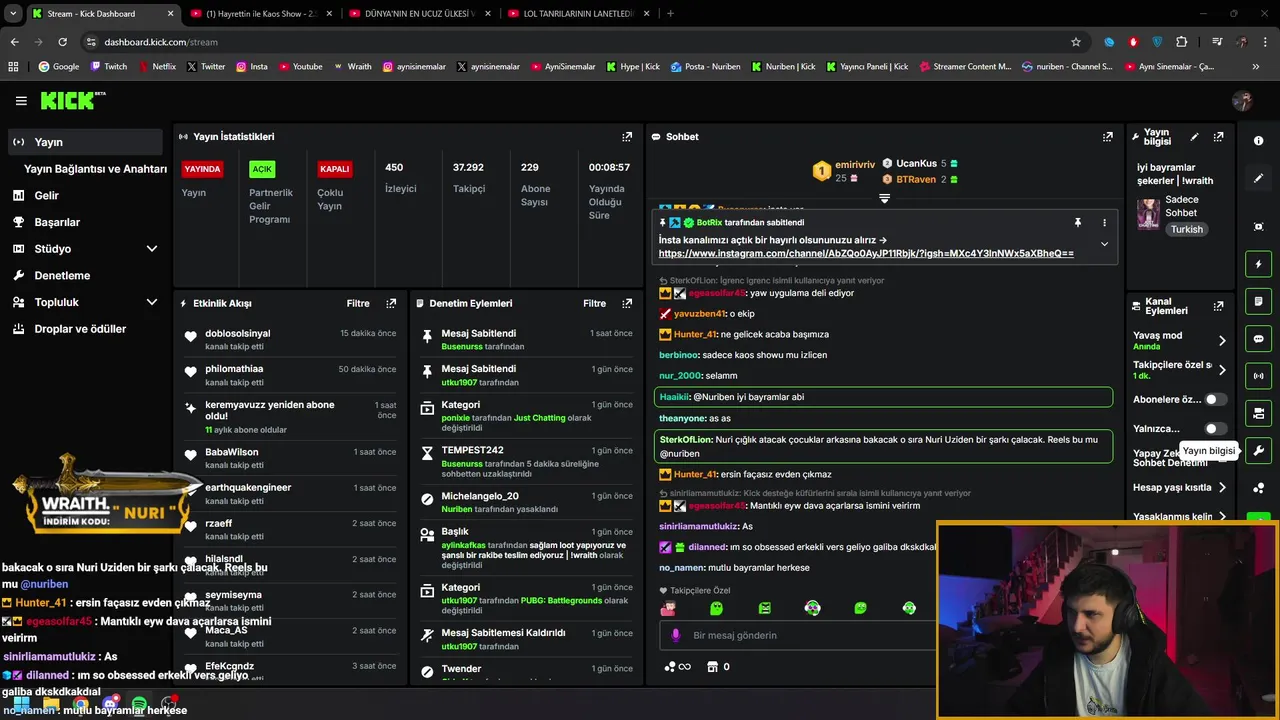The height and width of the screenshot is (720, 1280).
Task: Open a new browser tab
Action: tap(670, 14)
